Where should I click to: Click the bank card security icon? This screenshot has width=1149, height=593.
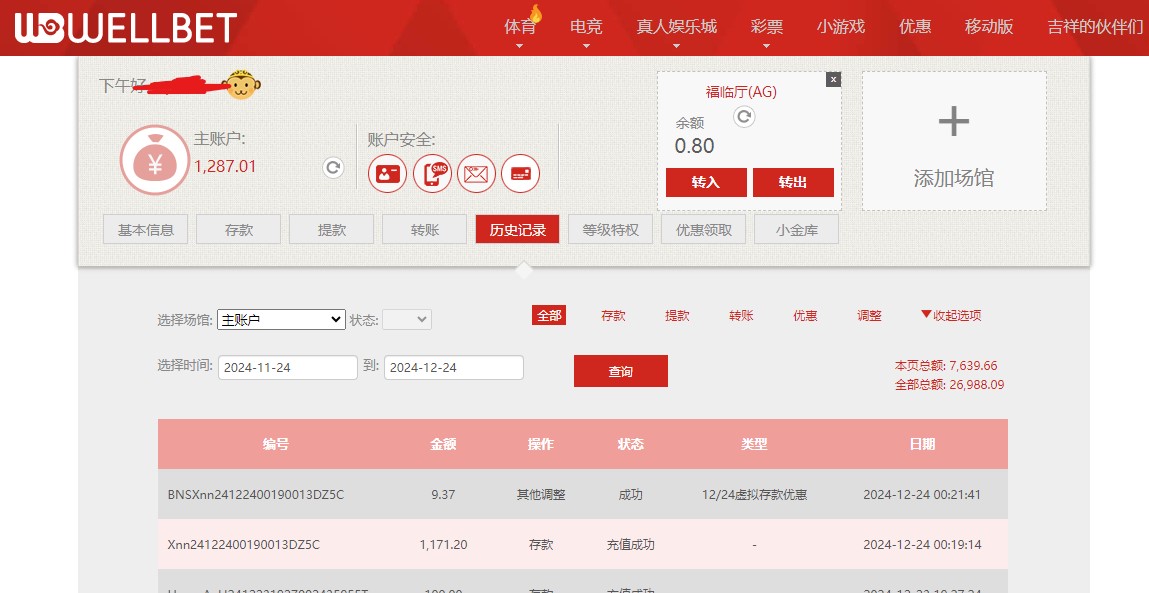[520, 174]
